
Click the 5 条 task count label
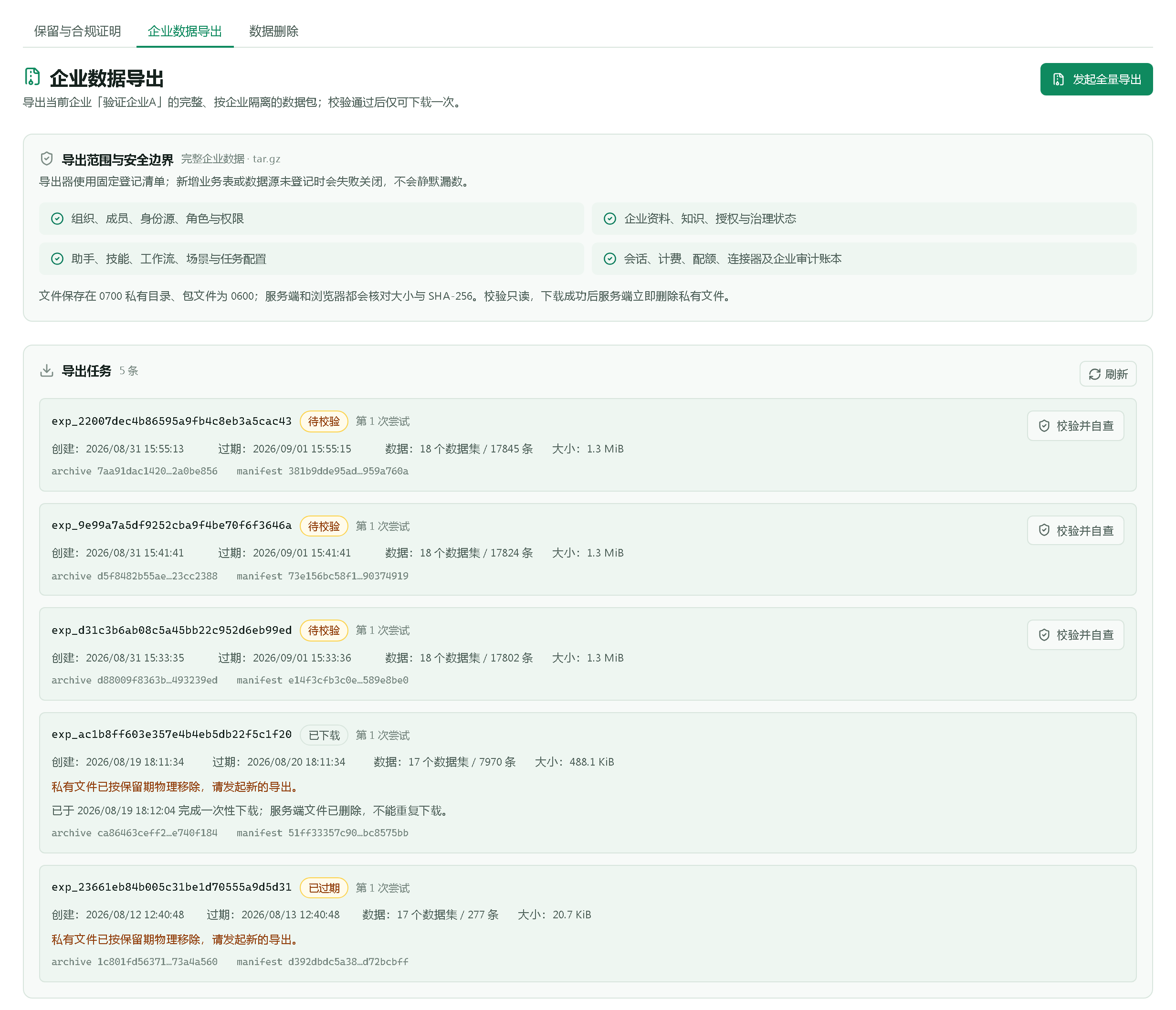pyautogui.click(x=129, y=371)
